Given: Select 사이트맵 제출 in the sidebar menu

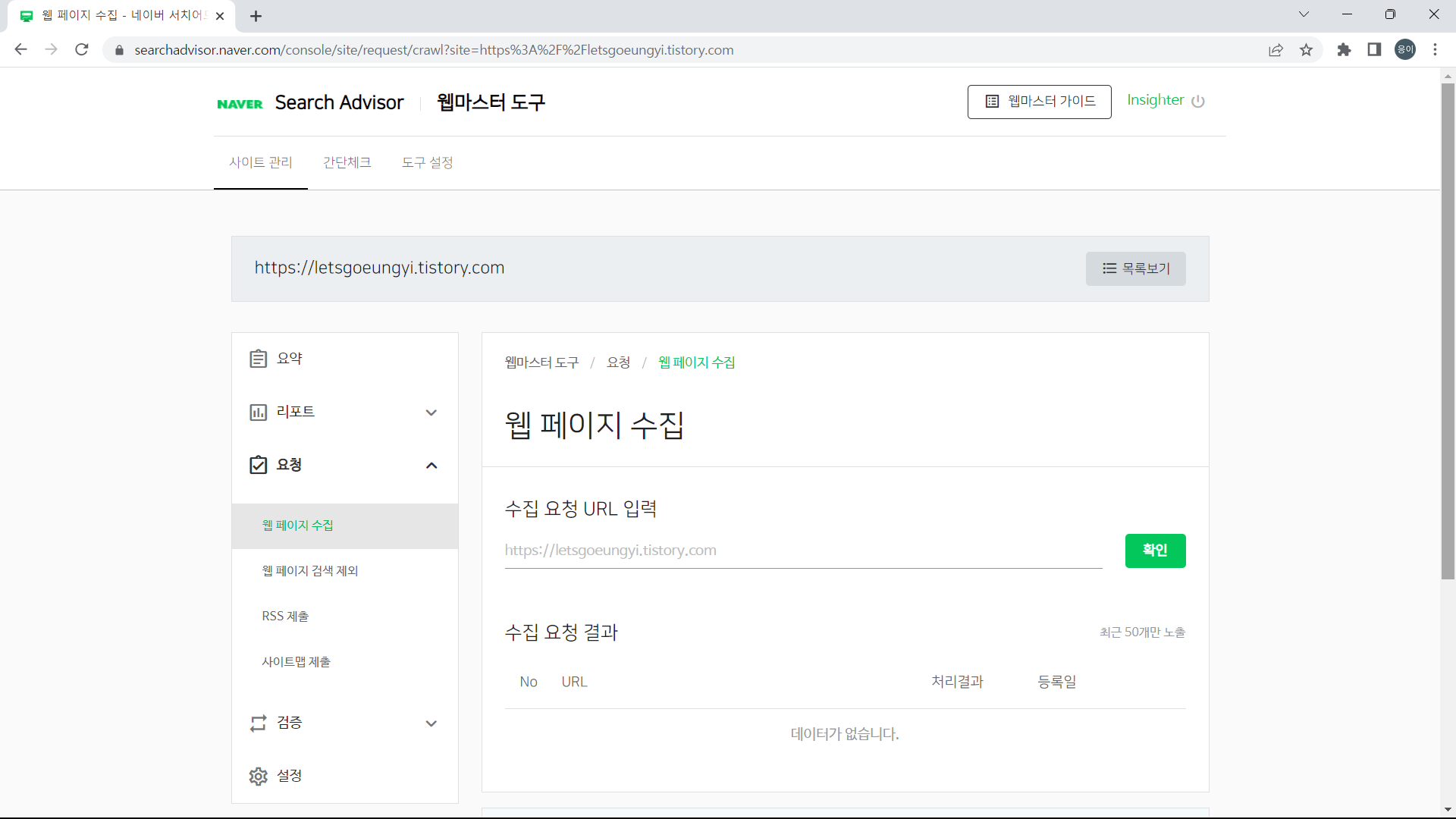Looking at the screenshot, I should coord(295,661).
